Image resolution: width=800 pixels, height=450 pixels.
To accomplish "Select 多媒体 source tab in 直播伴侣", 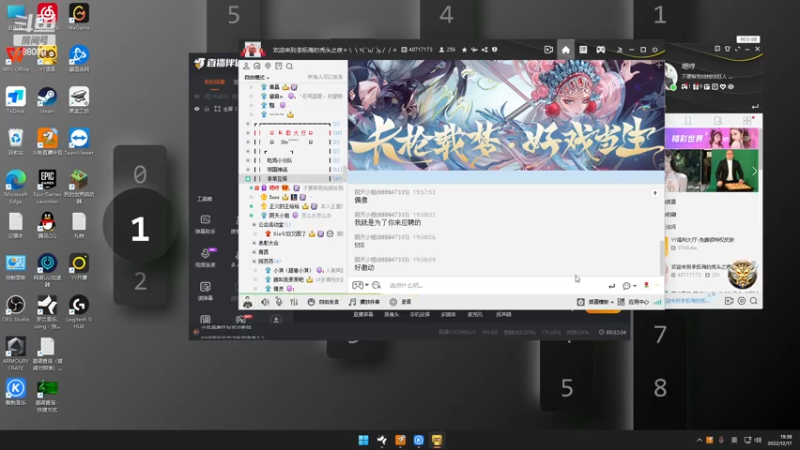I will [x=448, y=315].
